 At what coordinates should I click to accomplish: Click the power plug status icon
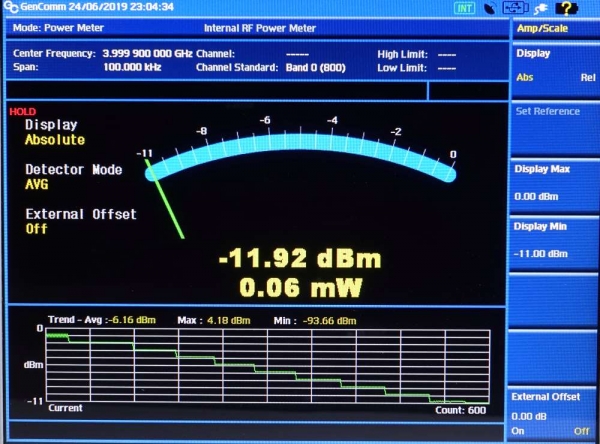click(x=541, y=8)
